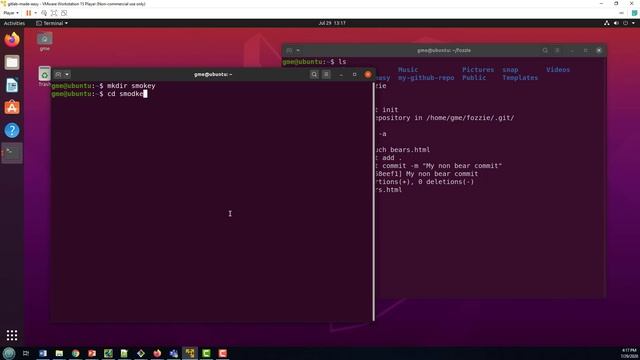Click new tab icon in fozzie terminal
The width and height of the screenshot is (640, 360).
pos(289,50)
